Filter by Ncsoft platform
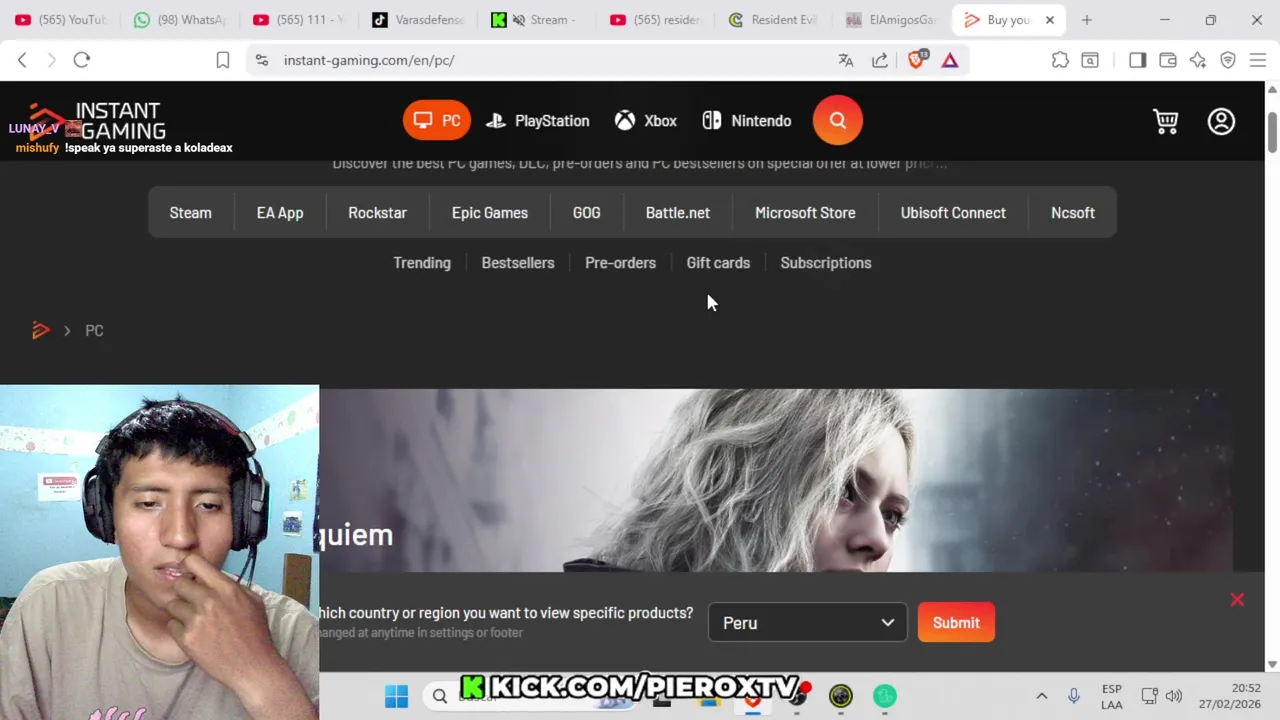Image resolution: width=1280 pixels, height=720 pixels. 1073,213
